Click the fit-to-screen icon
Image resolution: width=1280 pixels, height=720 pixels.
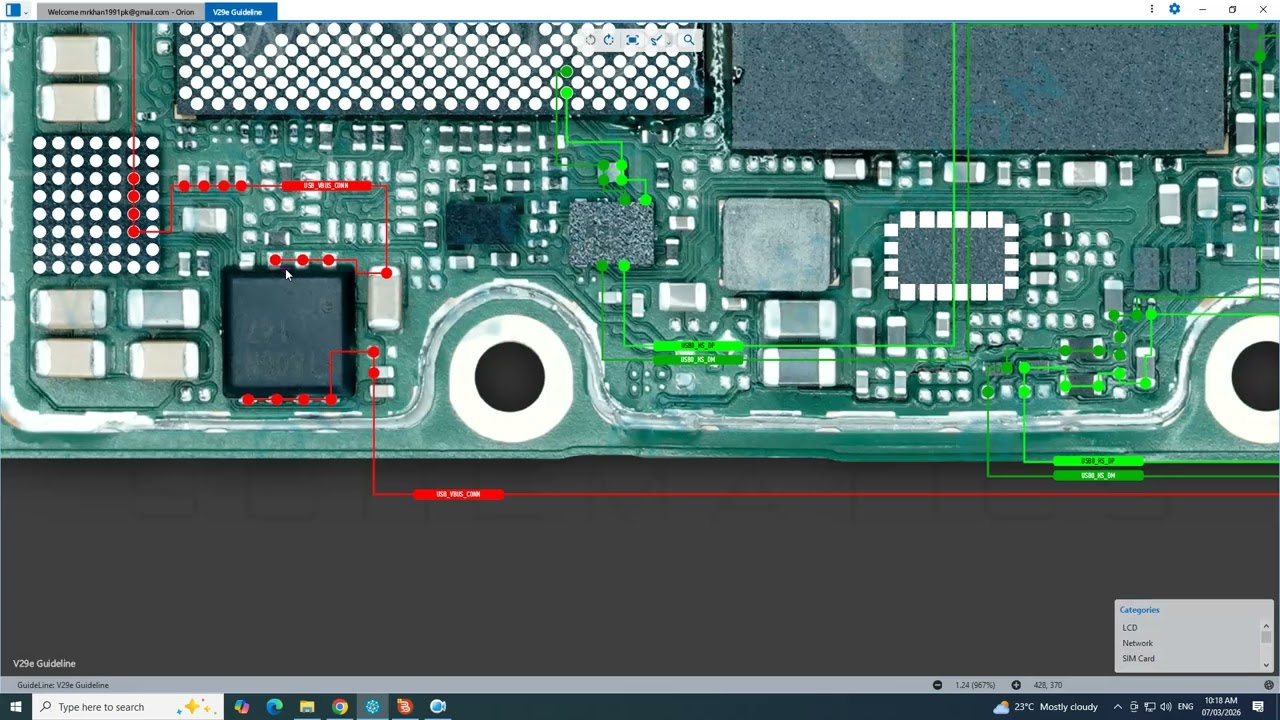632,40
